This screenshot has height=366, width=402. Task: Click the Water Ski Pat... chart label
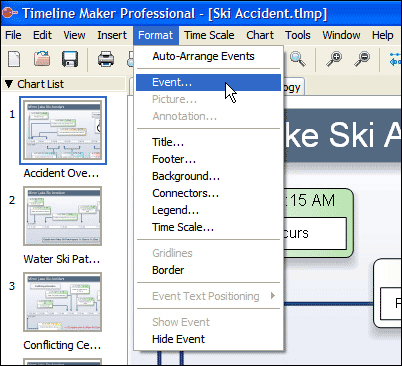[62, 259]
